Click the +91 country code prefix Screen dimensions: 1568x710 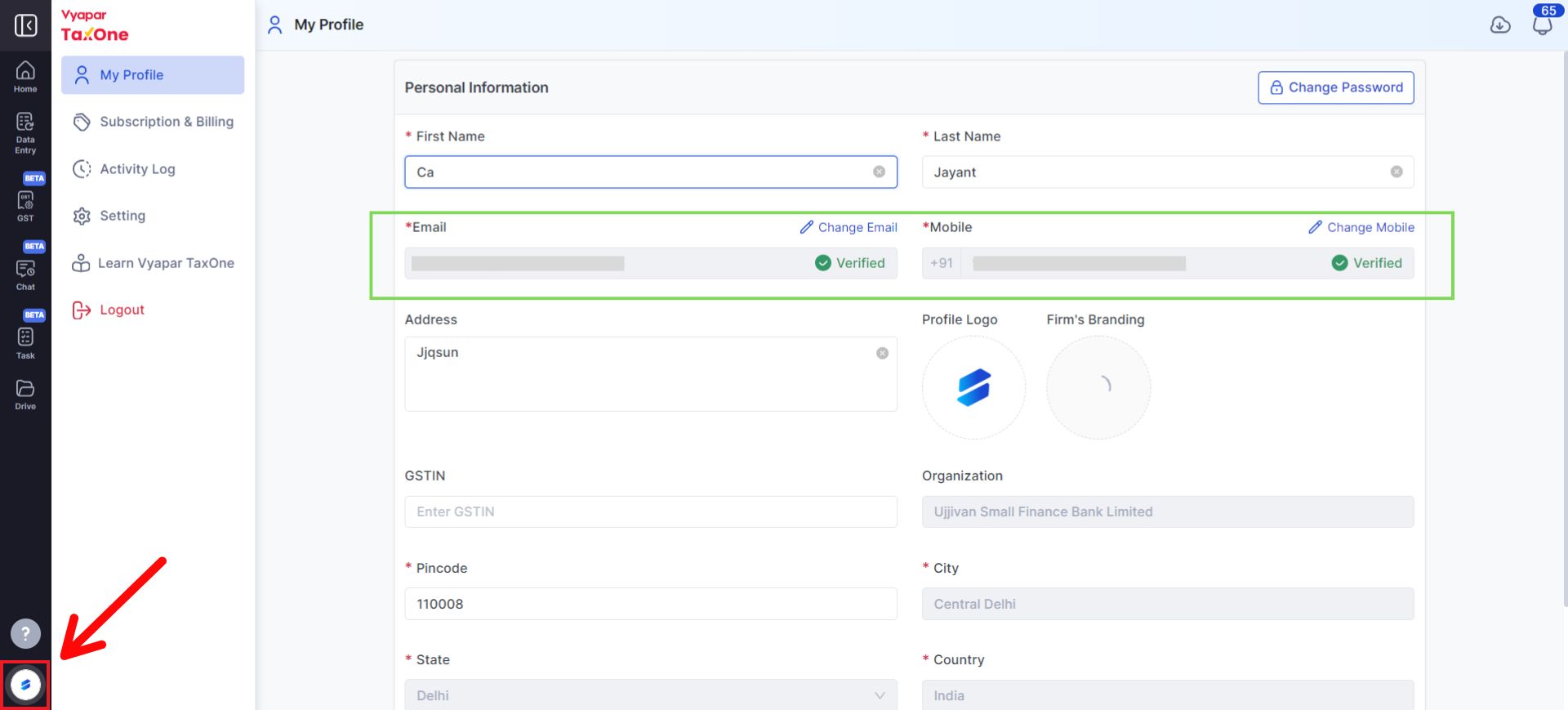(942, 263)
